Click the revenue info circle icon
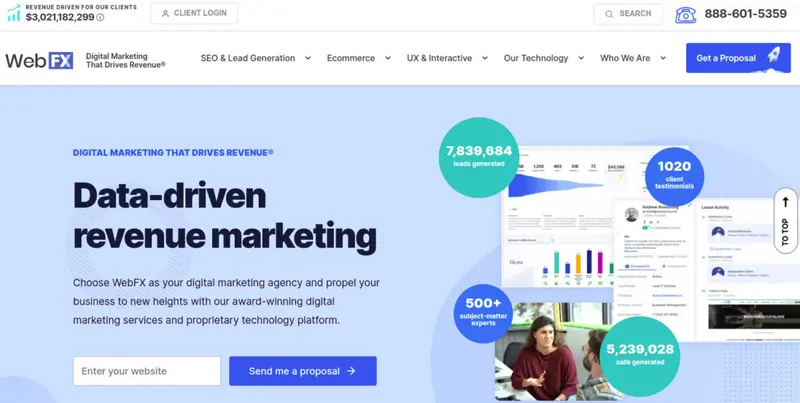Image resolution: width=800 pixels, height=403 pixels. click(101, 17)
